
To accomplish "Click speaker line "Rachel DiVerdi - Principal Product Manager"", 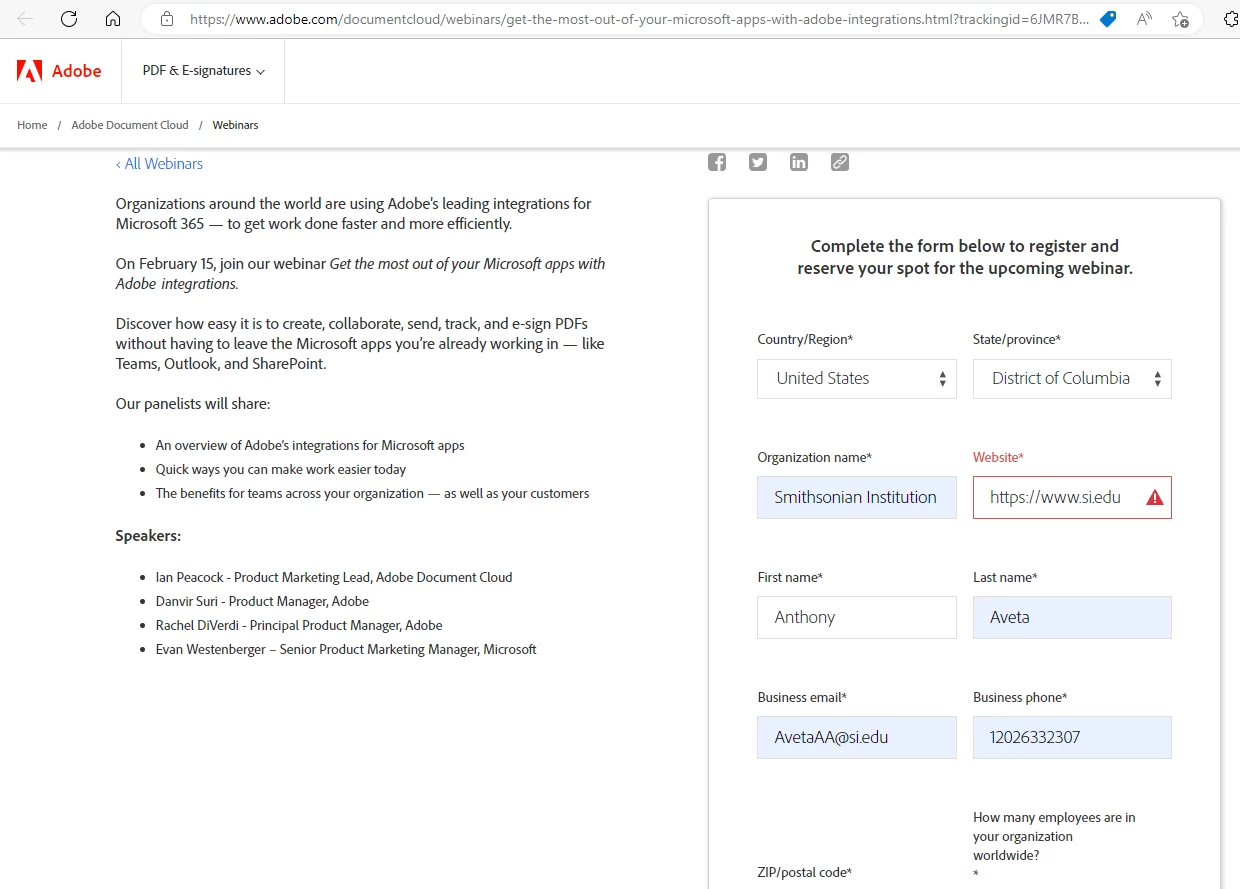I will (299, 625).
